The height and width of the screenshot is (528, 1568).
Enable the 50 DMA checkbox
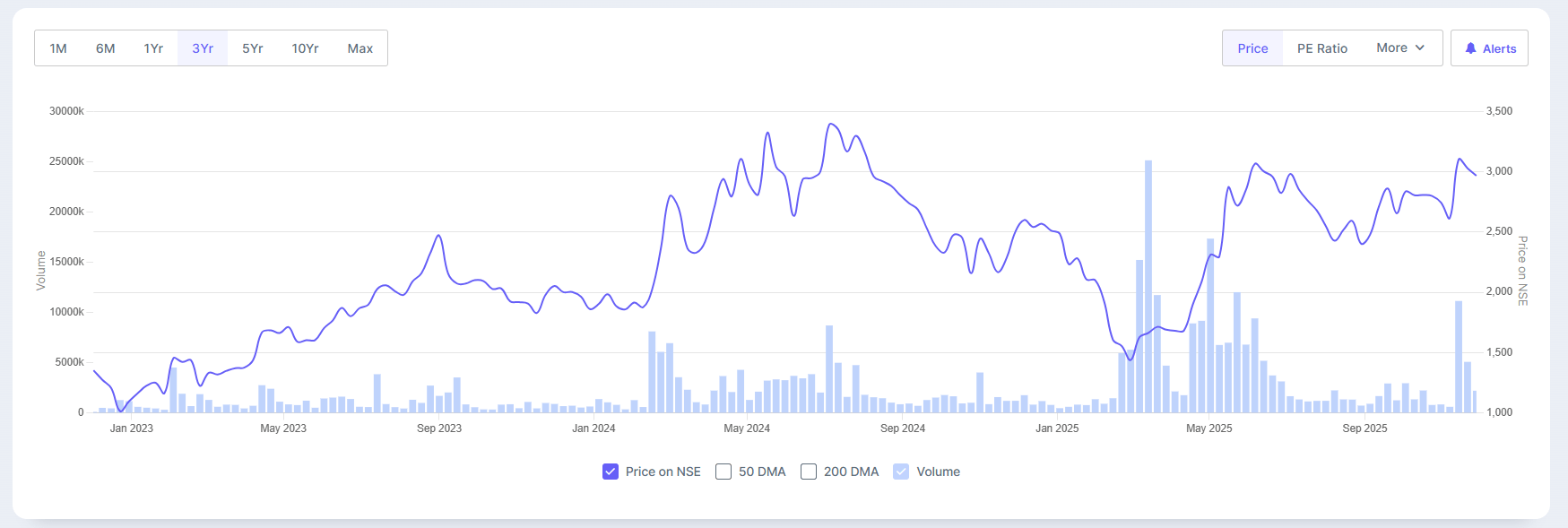click(x=723, y=472)
